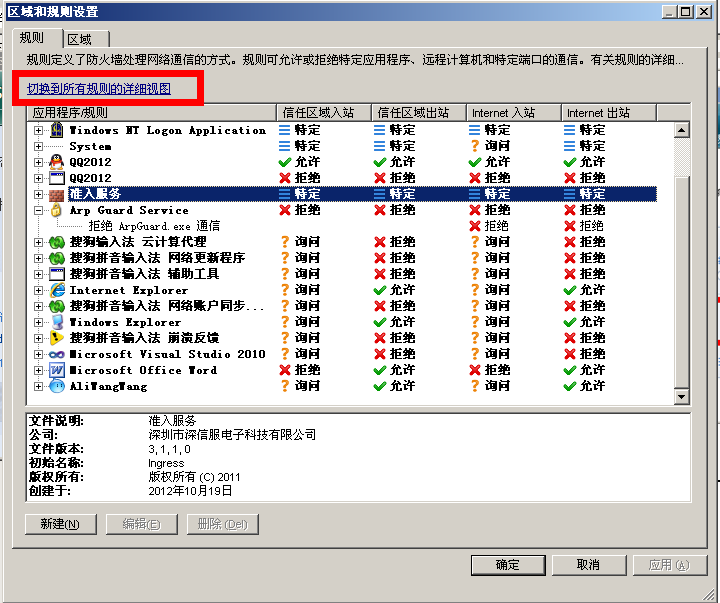This screenshot has height=603, width=720.
Task: Click the 搜狗拼音输入法 崩溃反馈 warning icon
Action: (56, 338)
